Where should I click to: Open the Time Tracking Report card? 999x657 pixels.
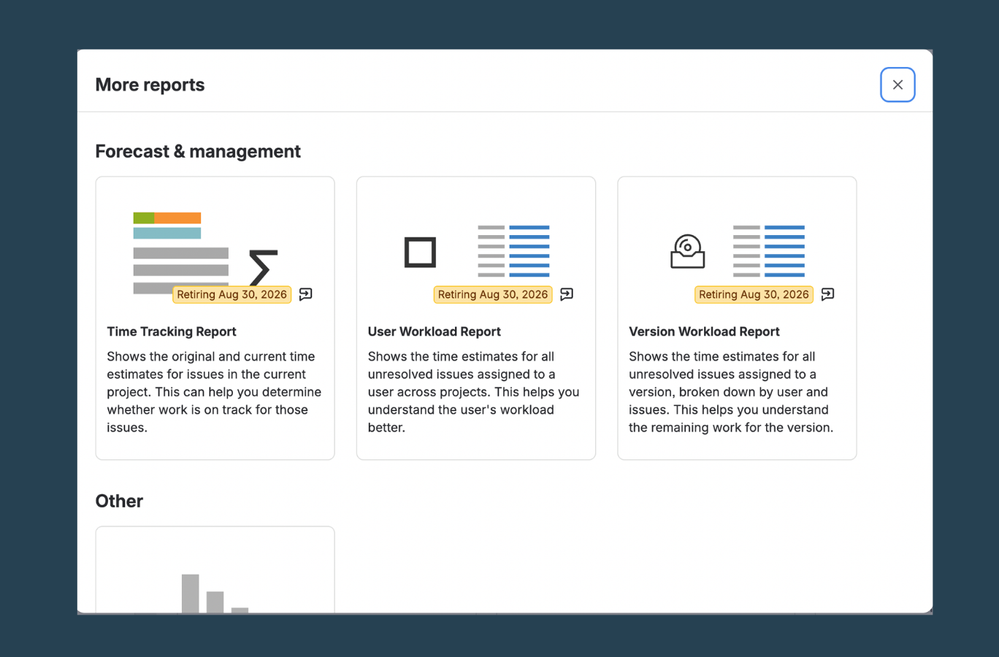click(215, 318)
